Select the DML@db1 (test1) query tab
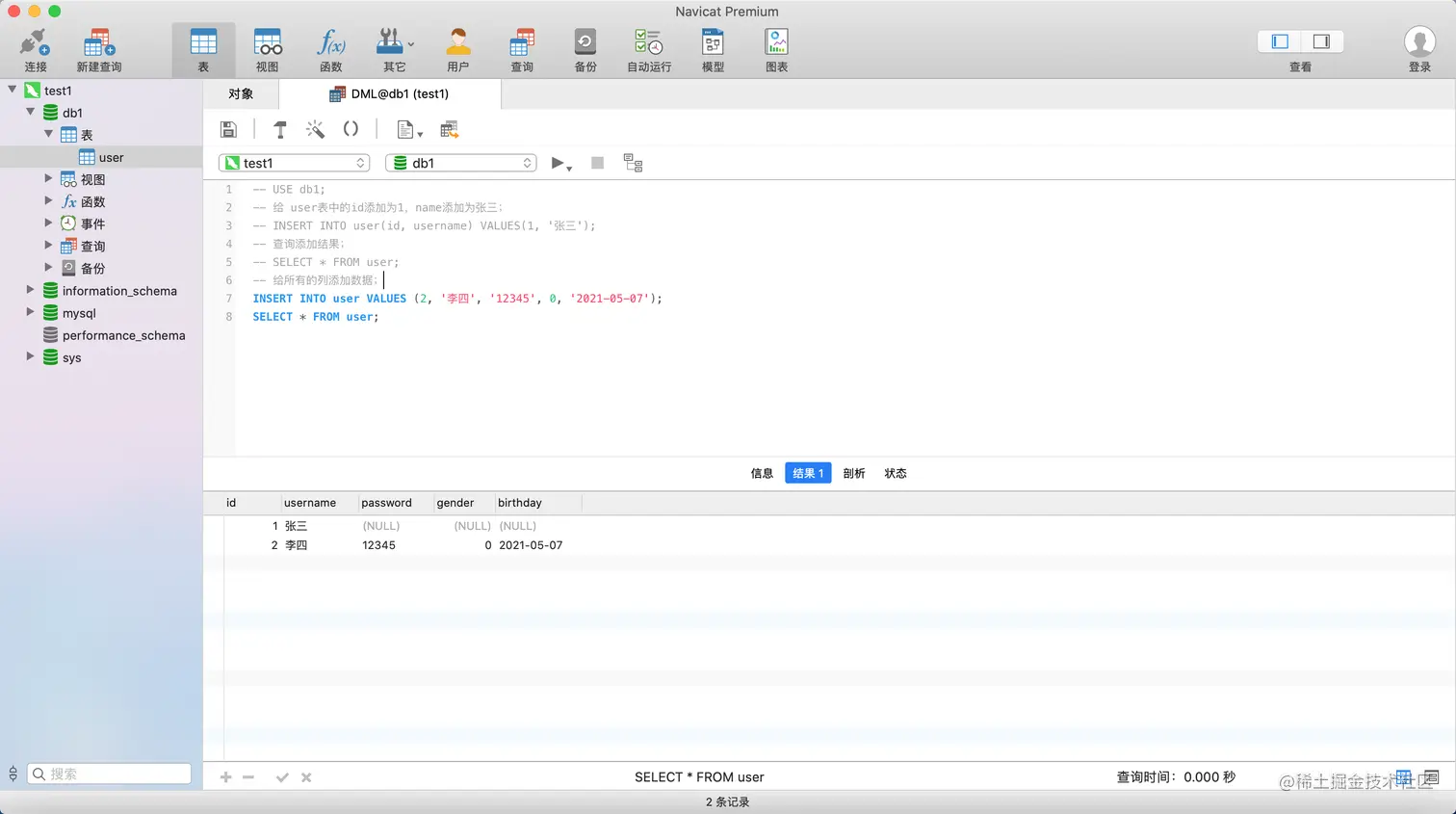 coord(390,93)
